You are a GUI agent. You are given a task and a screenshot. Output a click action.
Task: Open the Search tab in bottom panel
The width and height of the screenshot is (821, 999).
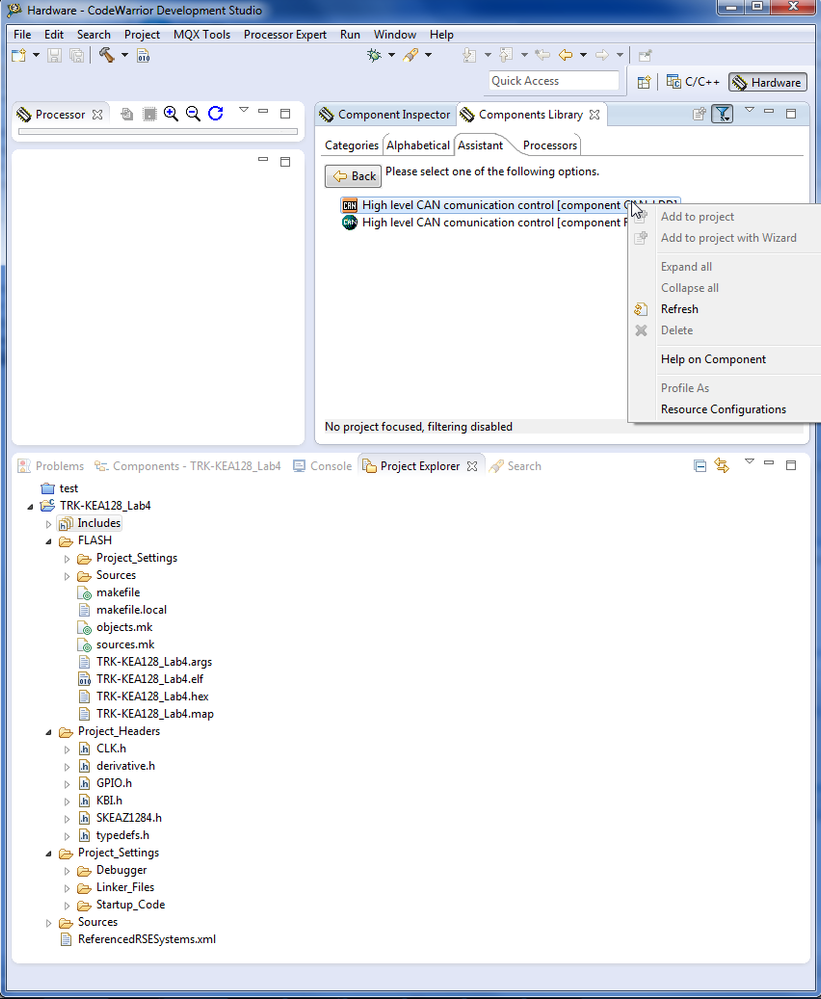point(516,466)
